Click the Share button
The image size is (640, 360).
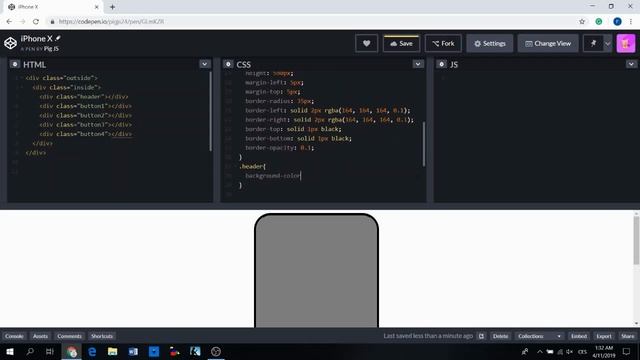pos(628,336)
